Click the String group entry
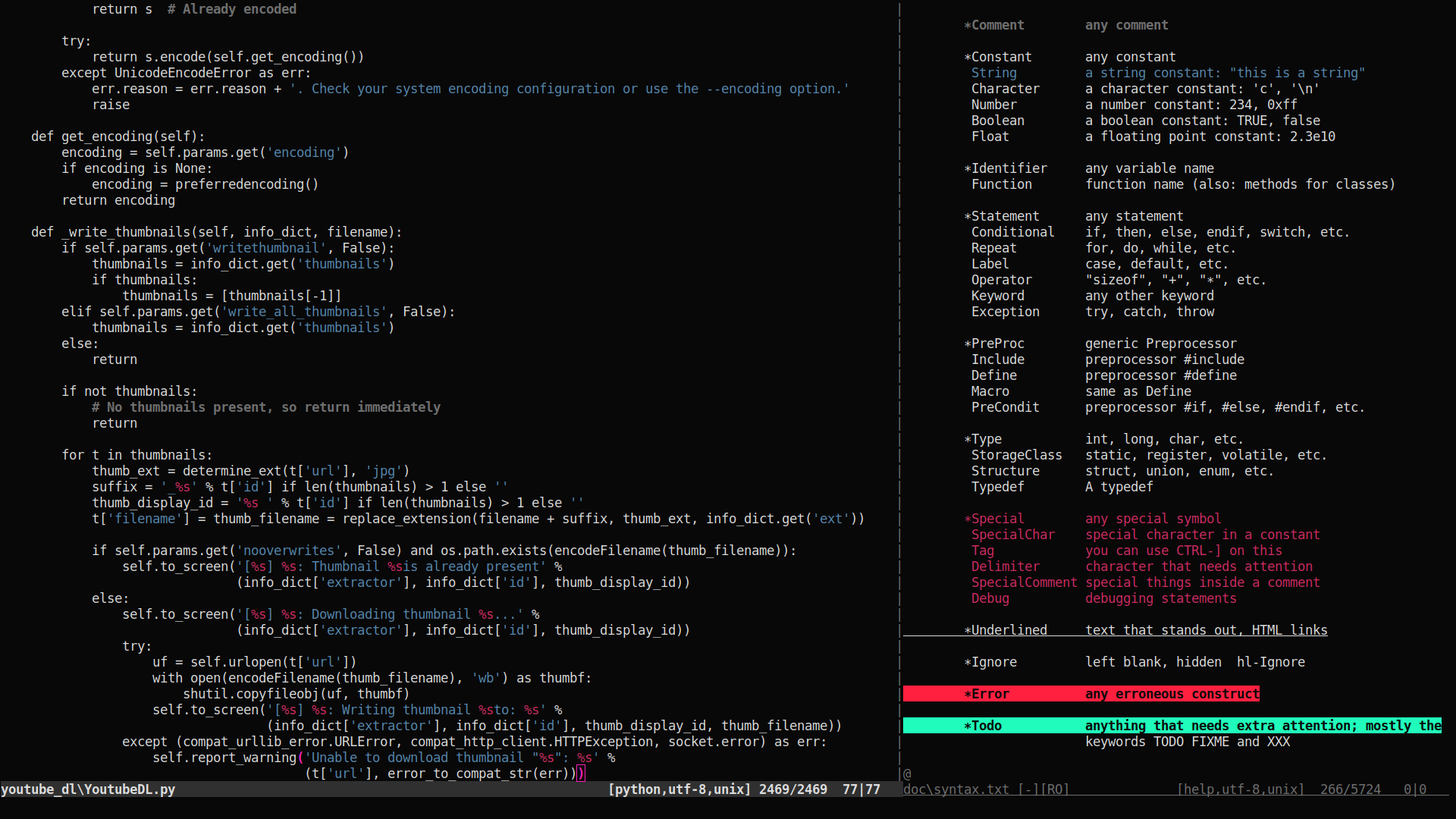The height and width of the screenshot is (819, 1456). [x=993, y=73]
